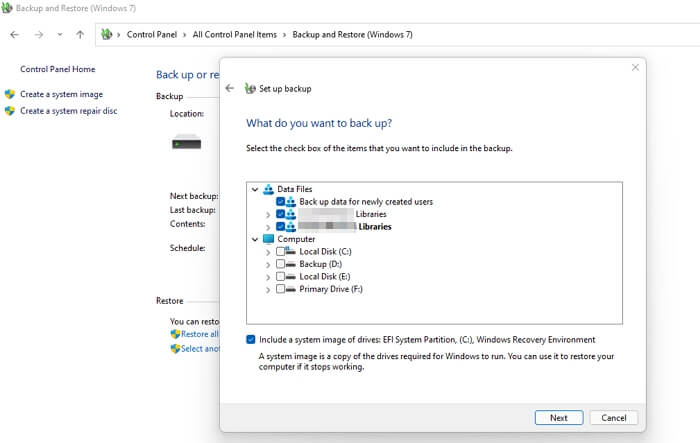Viewport: 700px width, 443px height.
Task: Click the Primary Drive (F:) drive icon
Action: [x=291, y=289]
